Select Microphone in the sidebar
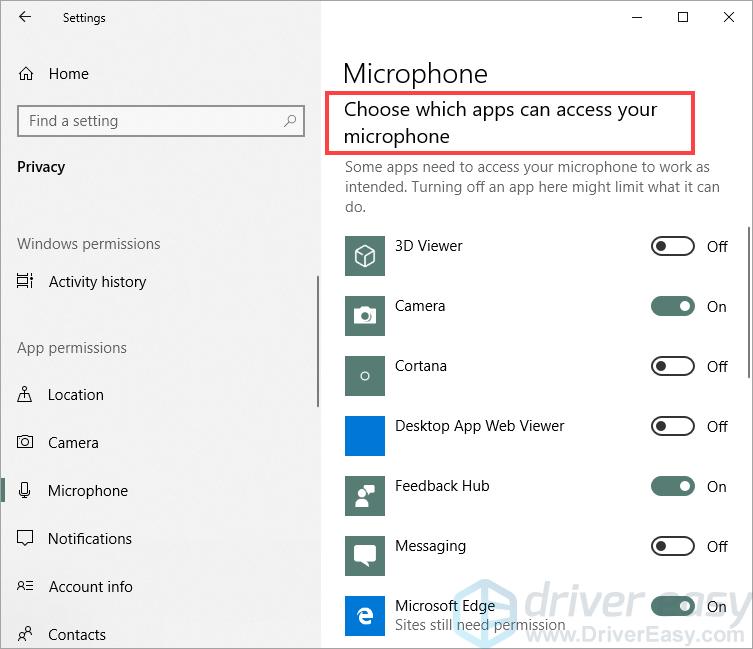 coord(88,490)
